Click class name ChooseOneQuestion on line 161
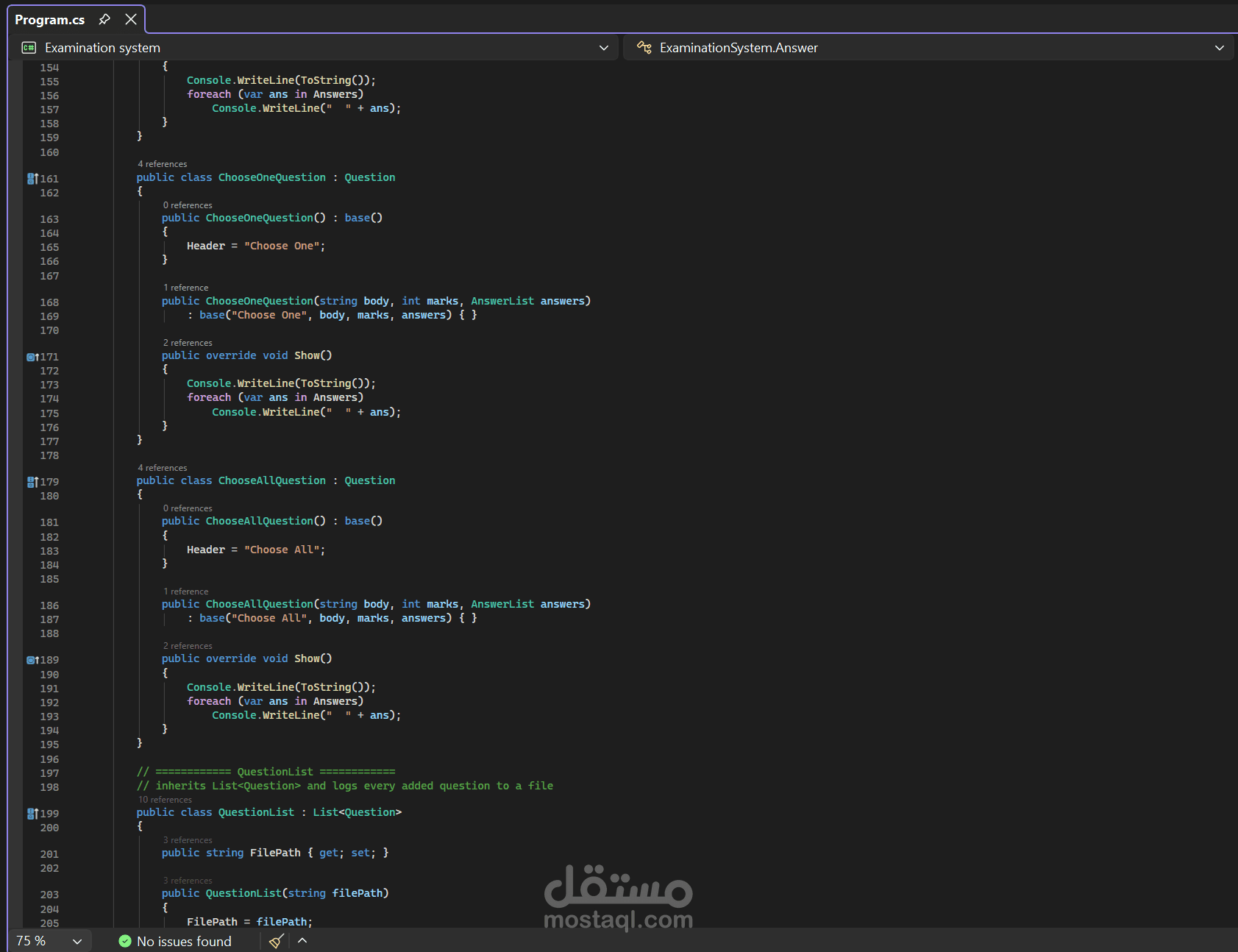The width and height of the screenshot is (1238, 952). (x=272, y=177)
